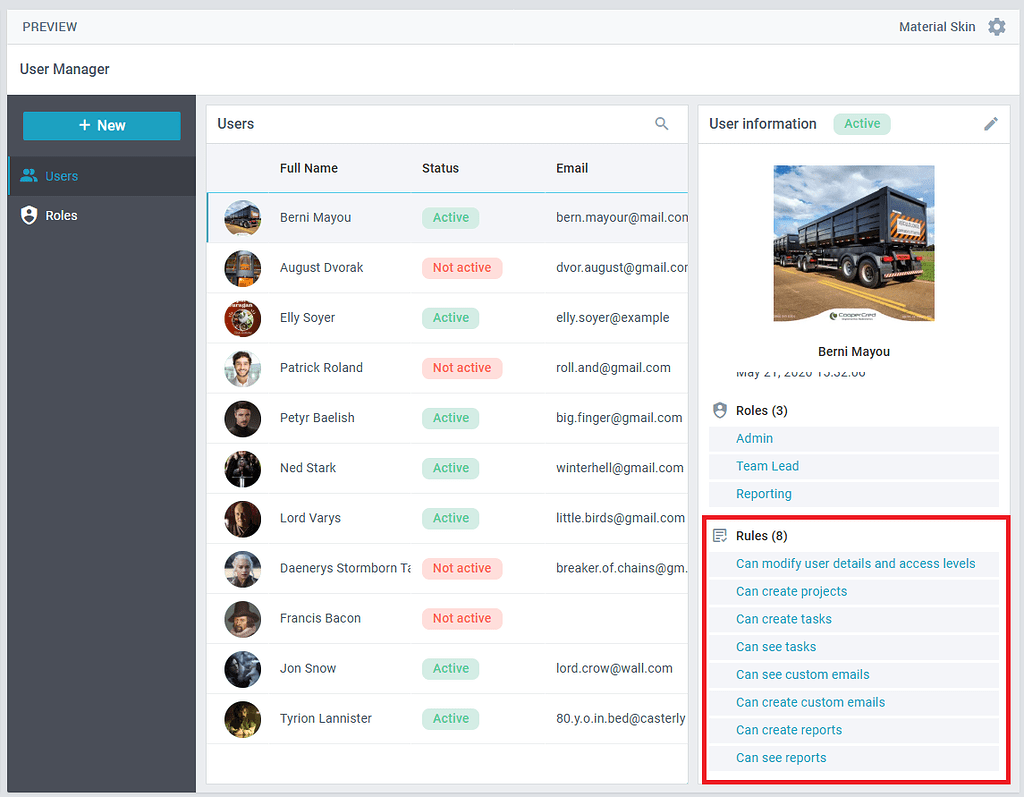Select the Petyr Baelish name cell
Image resolution: width=1024 pixels, height=797 pixels.
[x=317, y=418]
